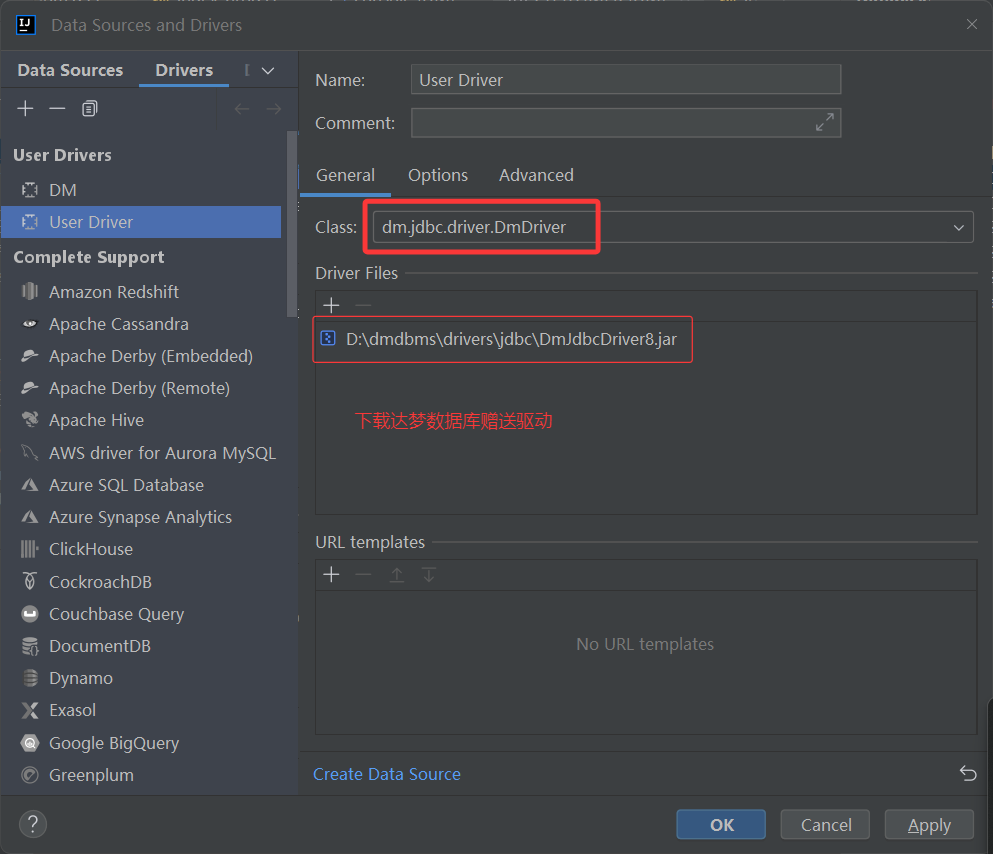Click the Apache Cassandra eye icon
The width and height of the screenshot is (993, 854).
[30, 323]
